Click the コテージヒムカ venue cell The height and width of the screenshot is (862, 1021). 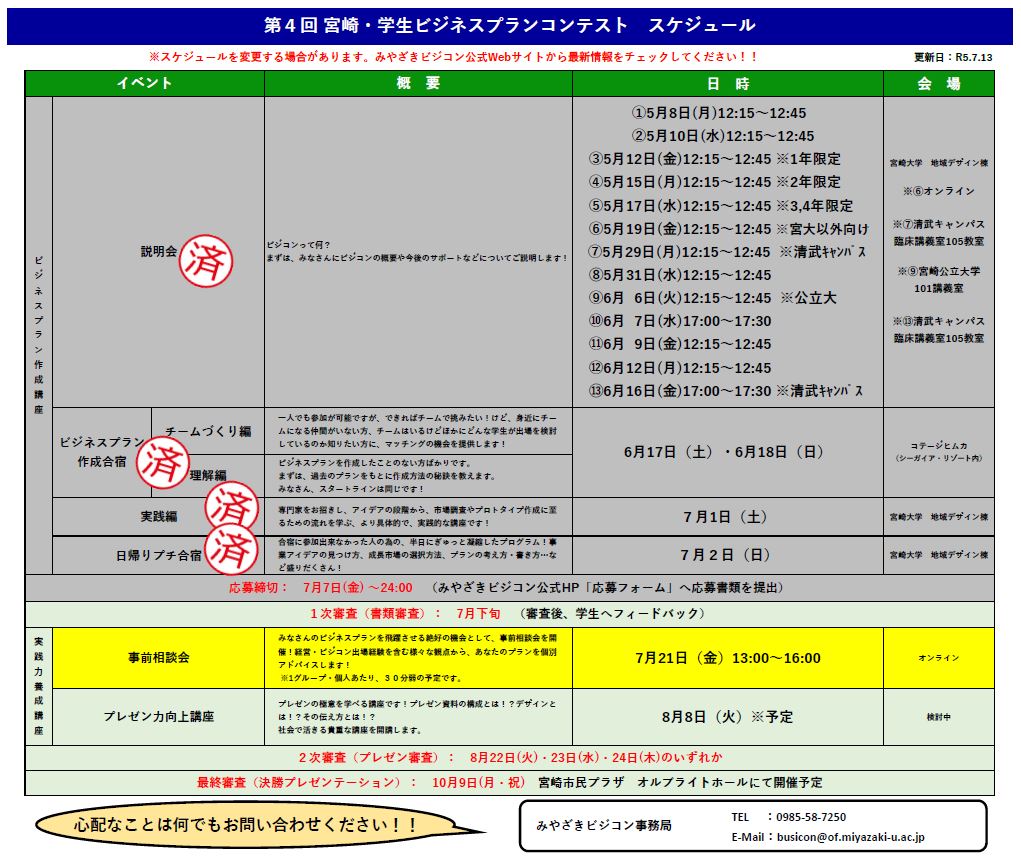coord(939,452)
